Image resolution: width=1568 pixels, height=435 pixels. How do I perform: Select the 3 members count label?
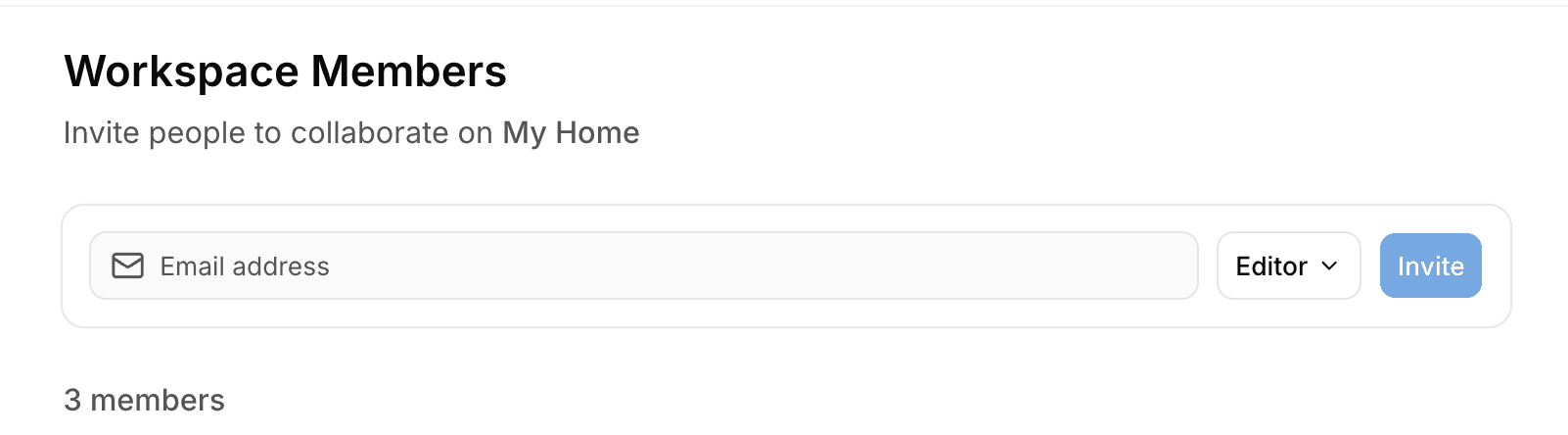point(144,400)
